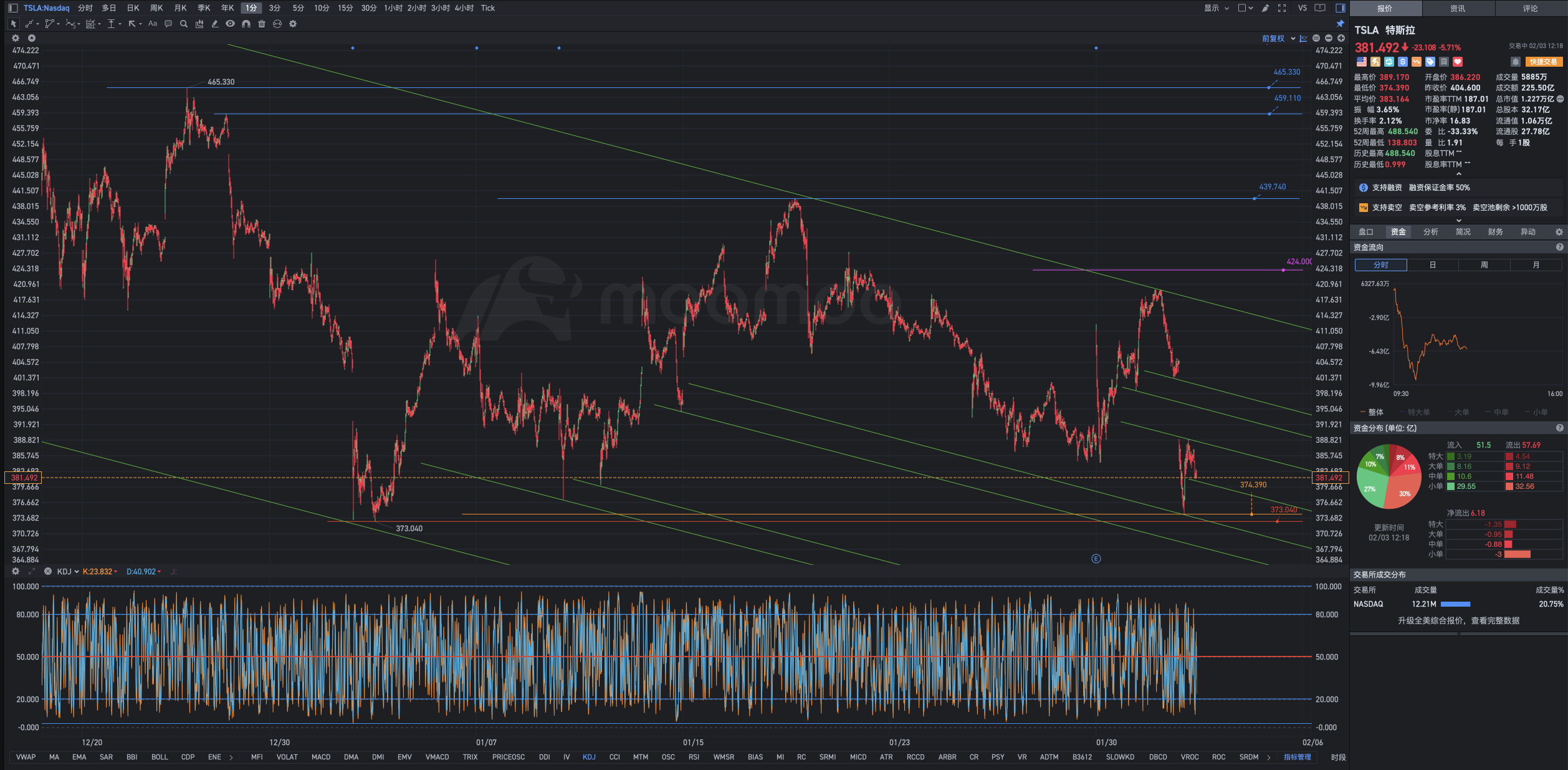
Task: Switch to the 分析 analysis tab
Action: point(1431,232)
